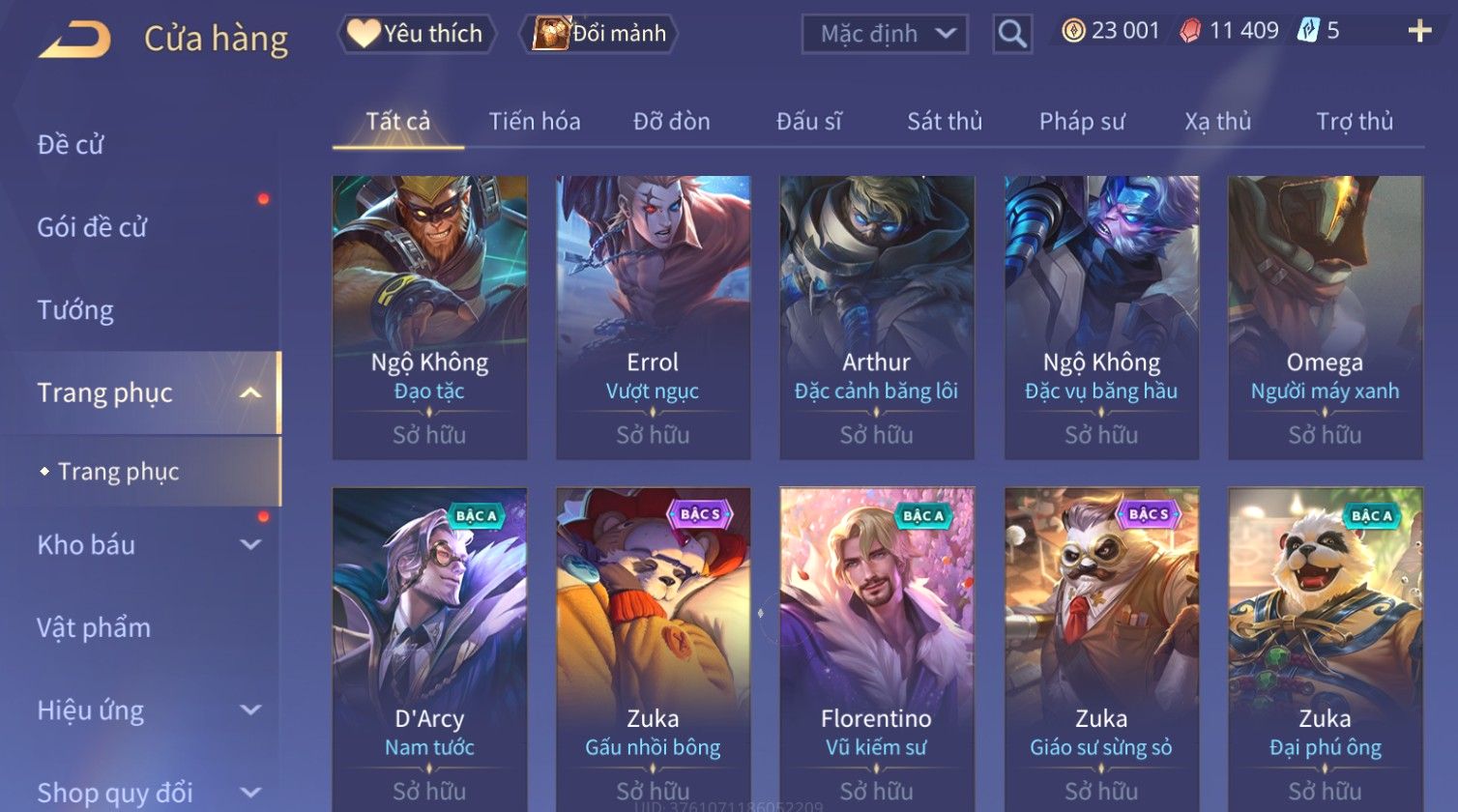The image size is (1458, 812).
Task: Go to Tướng in the sidebar
Action: pyautogui.click(x=75, y=310)
